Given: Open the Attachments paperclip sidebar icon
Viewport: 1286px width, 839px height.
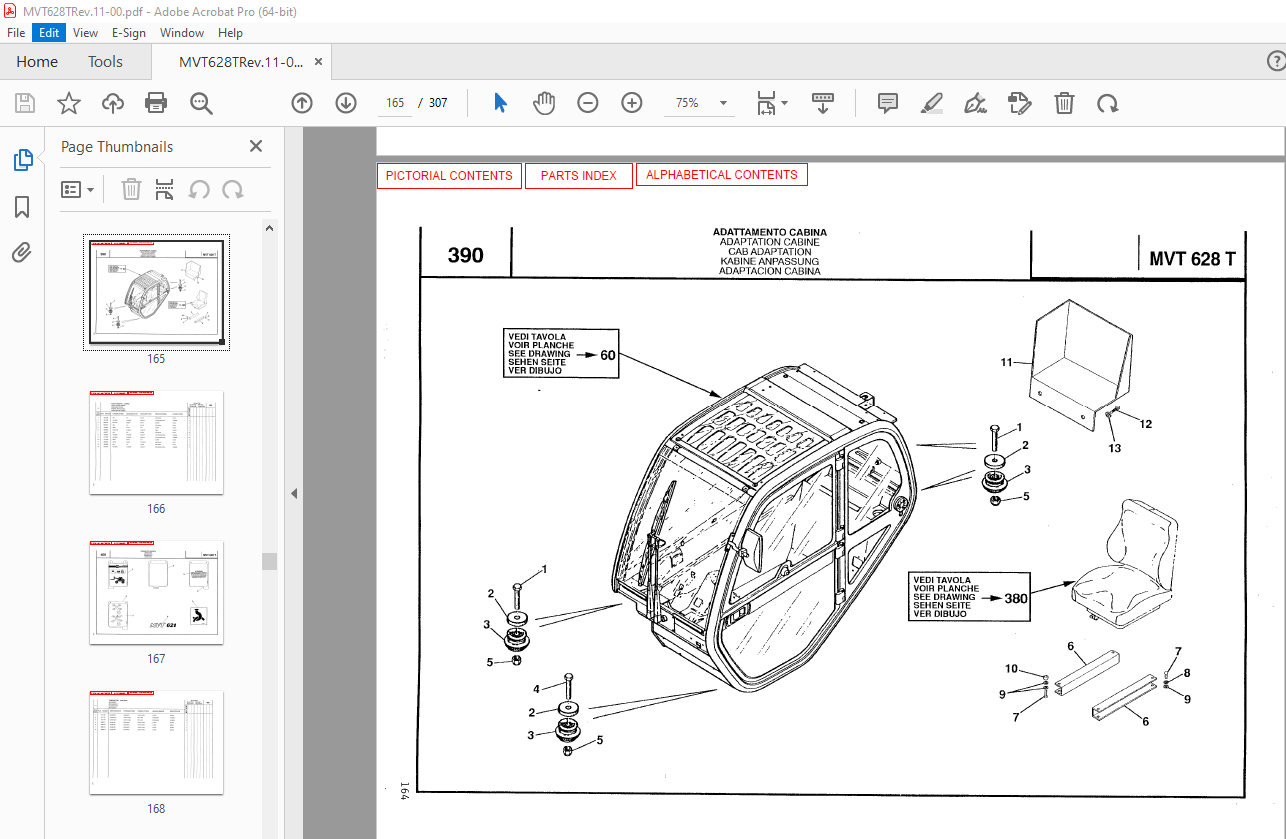Looking at the screenshot, I should [22, 252].
